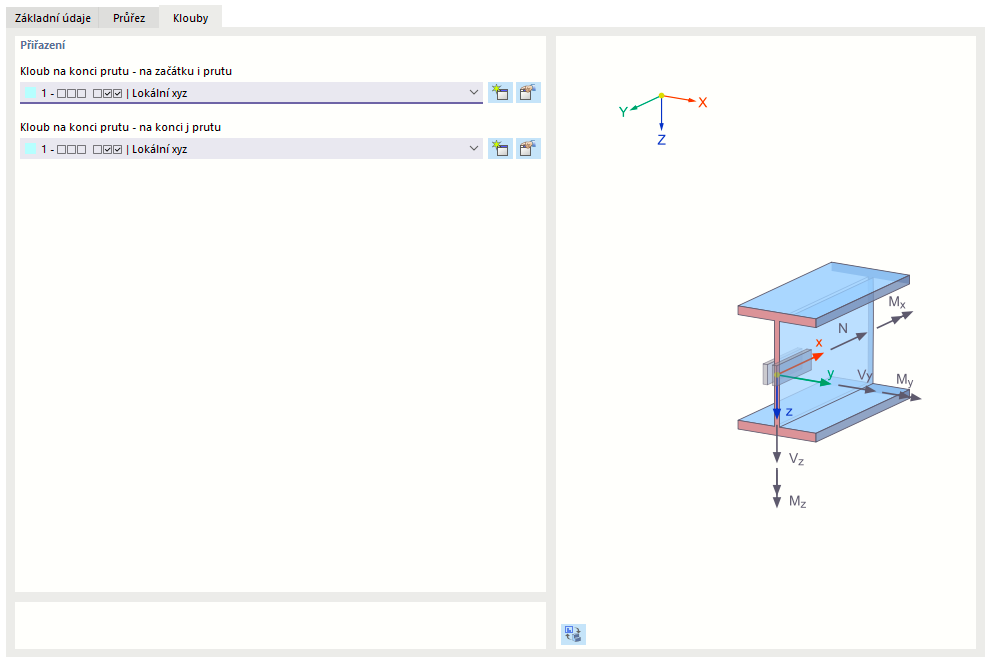Click the view settings icon below the preview

573,633
